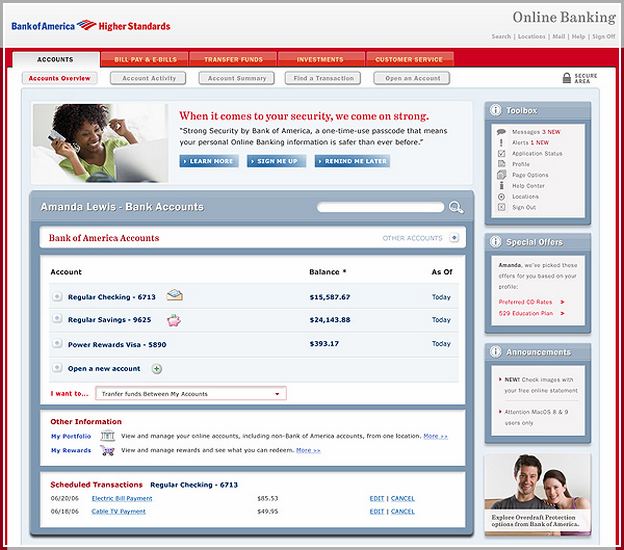Click the Bank of America flag logo
624x550 pixels.
tap(86, 25)
